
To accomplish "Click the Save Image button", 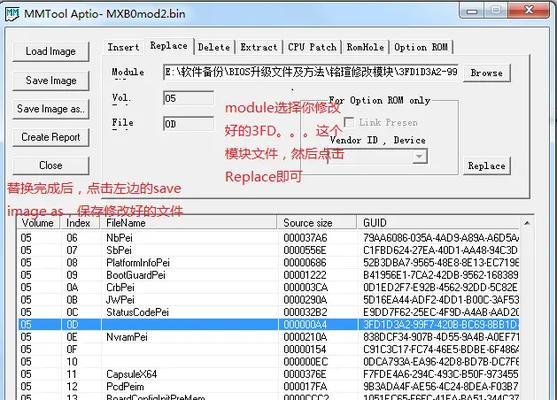I will 50,81.
